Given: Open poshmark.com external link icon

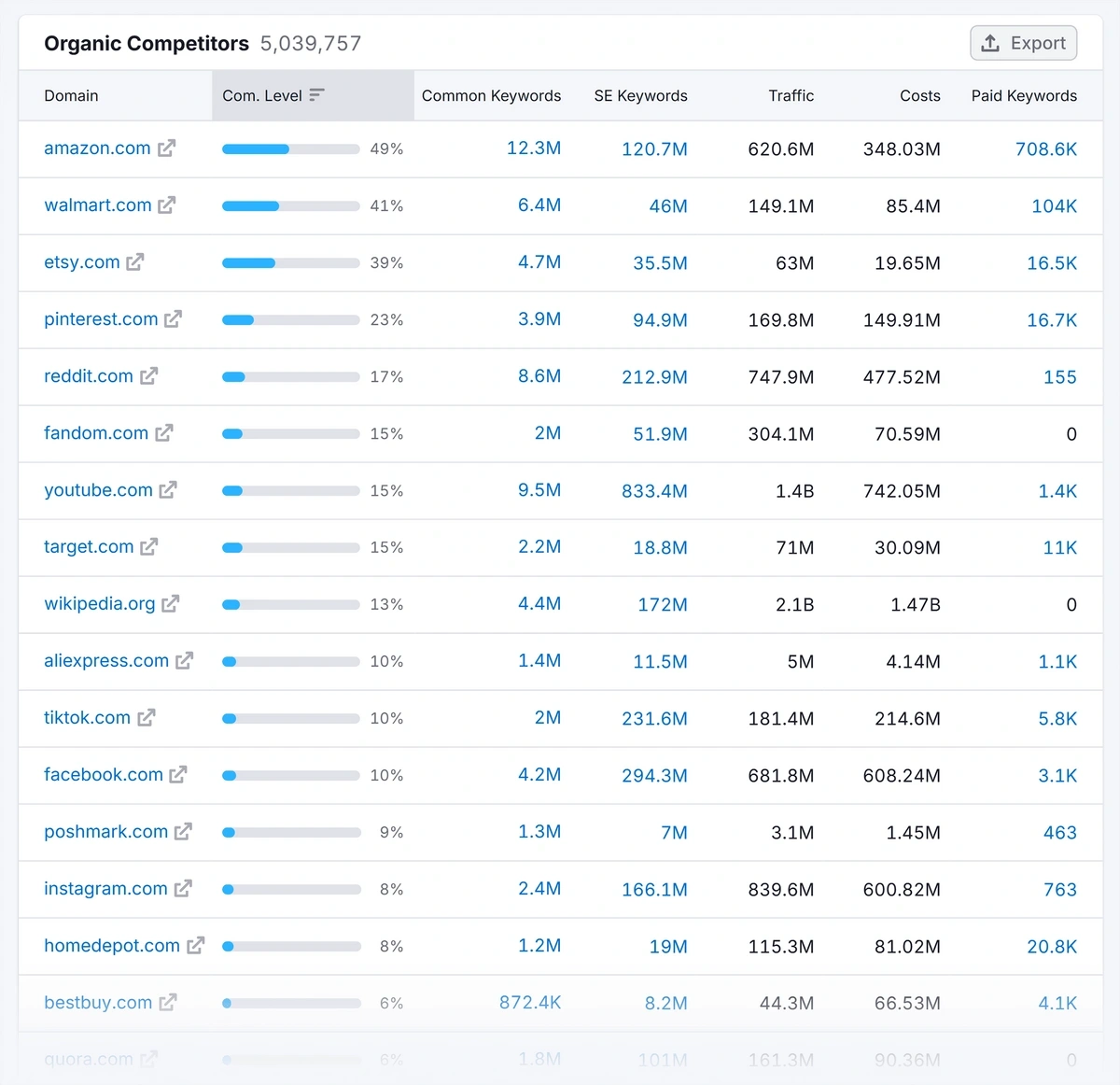Looking at the screenshot, I should pos(184,832).
